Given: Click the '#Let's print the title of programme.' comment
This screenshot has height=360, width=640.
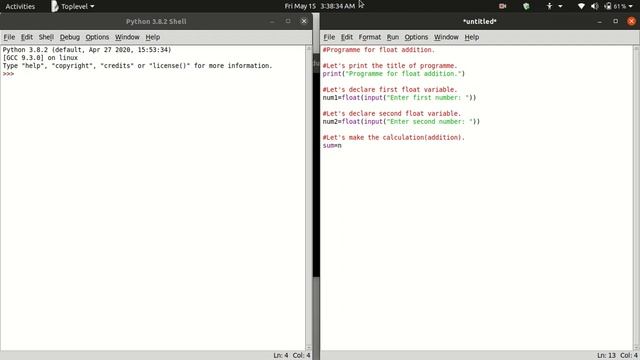Looking at the screenshot, I should click(390, 66).
